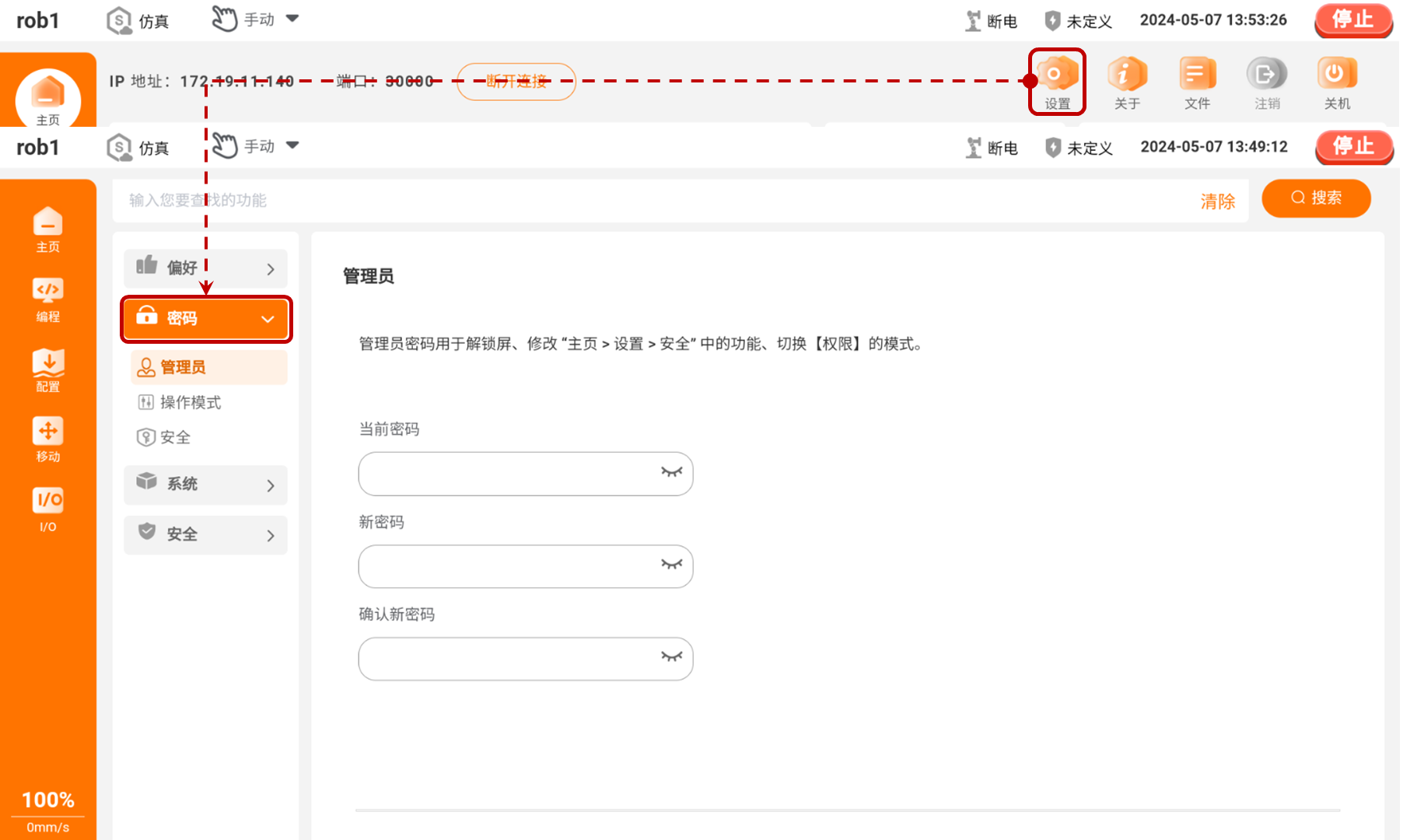Screen dimensions: 1403x840
Task: Click the 100% speed indicator
Action: 48,800
